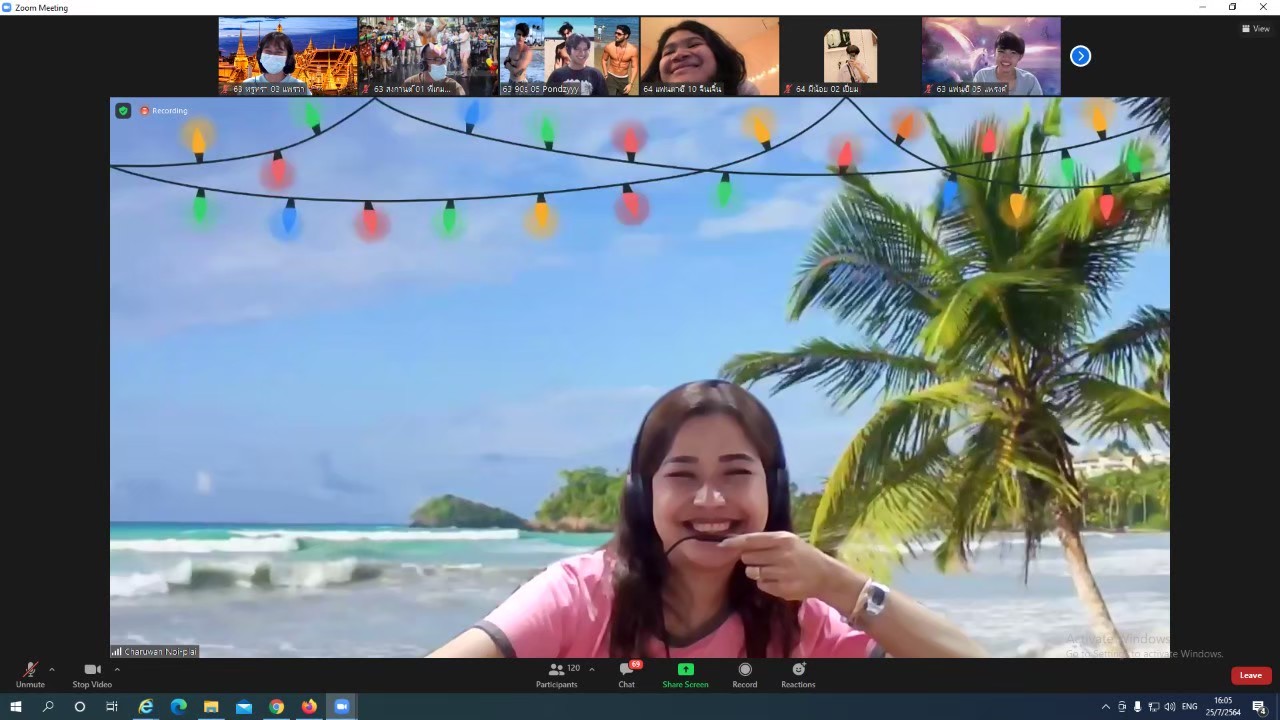1280x720 pixels.
Task: Open Google Chrome from the taskbar
Action: click(276, 707)
